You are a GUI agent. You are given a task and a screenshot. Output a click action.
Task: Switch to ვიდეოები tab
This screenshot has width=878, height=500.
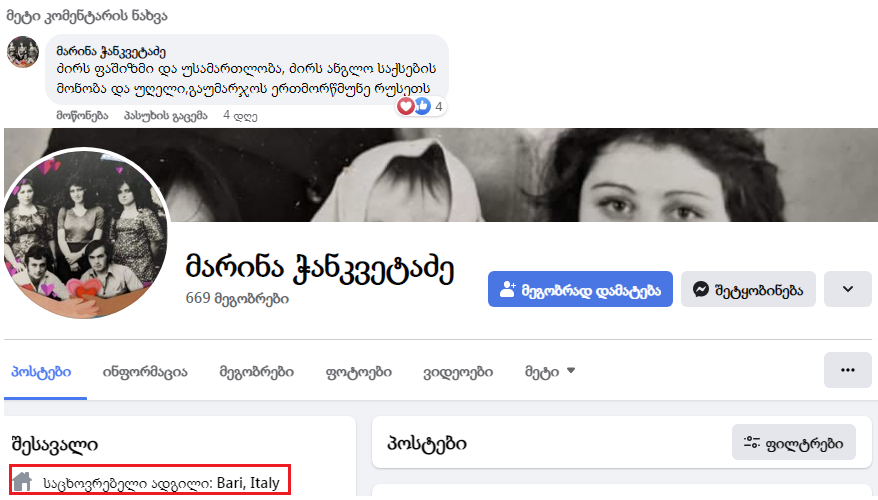pyautogui.click(x=458, y=372)
